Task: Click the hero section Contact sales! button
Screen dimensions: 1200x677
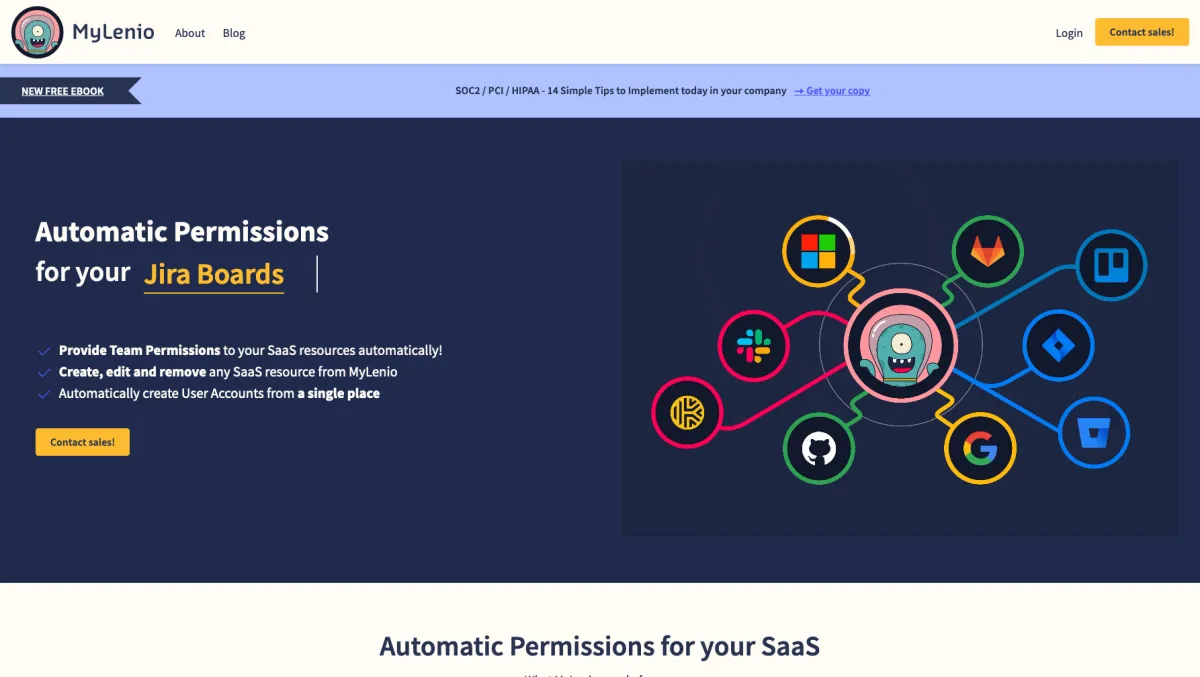Action: tap(82, 442)
